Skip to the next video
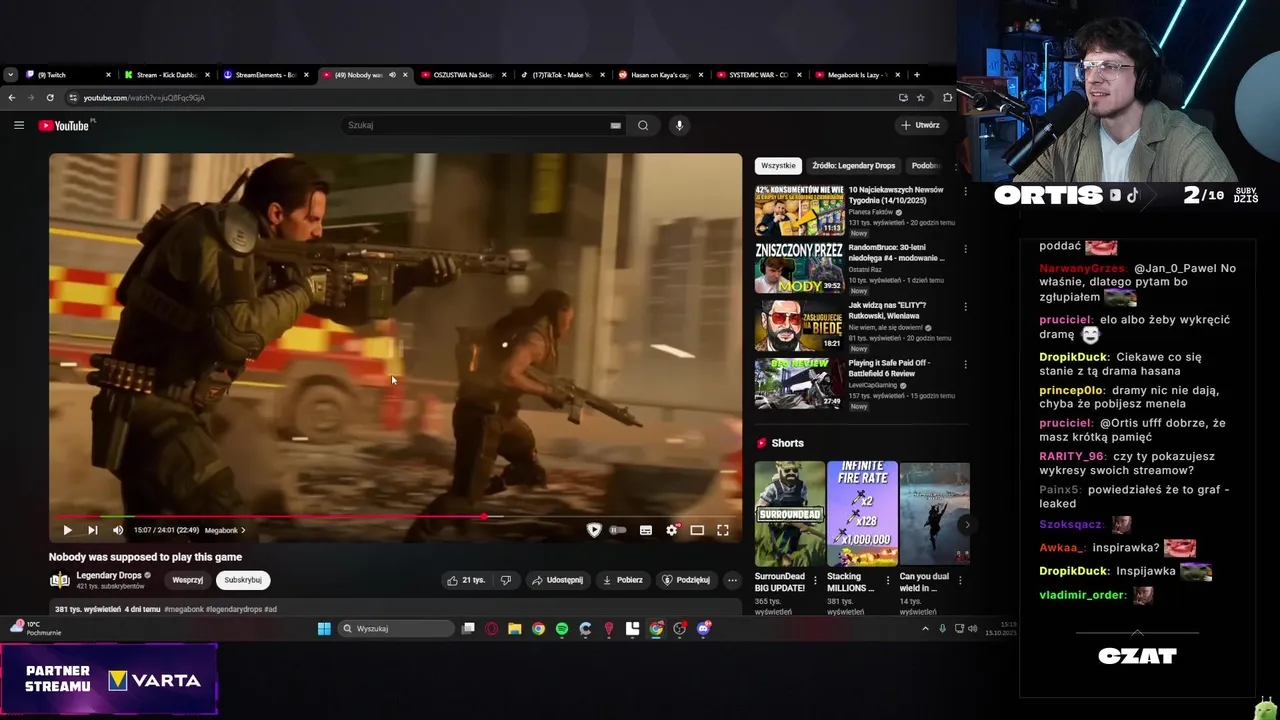This screenshot has height=720, width=1280. pyautogui.click(x=92, y=530)
